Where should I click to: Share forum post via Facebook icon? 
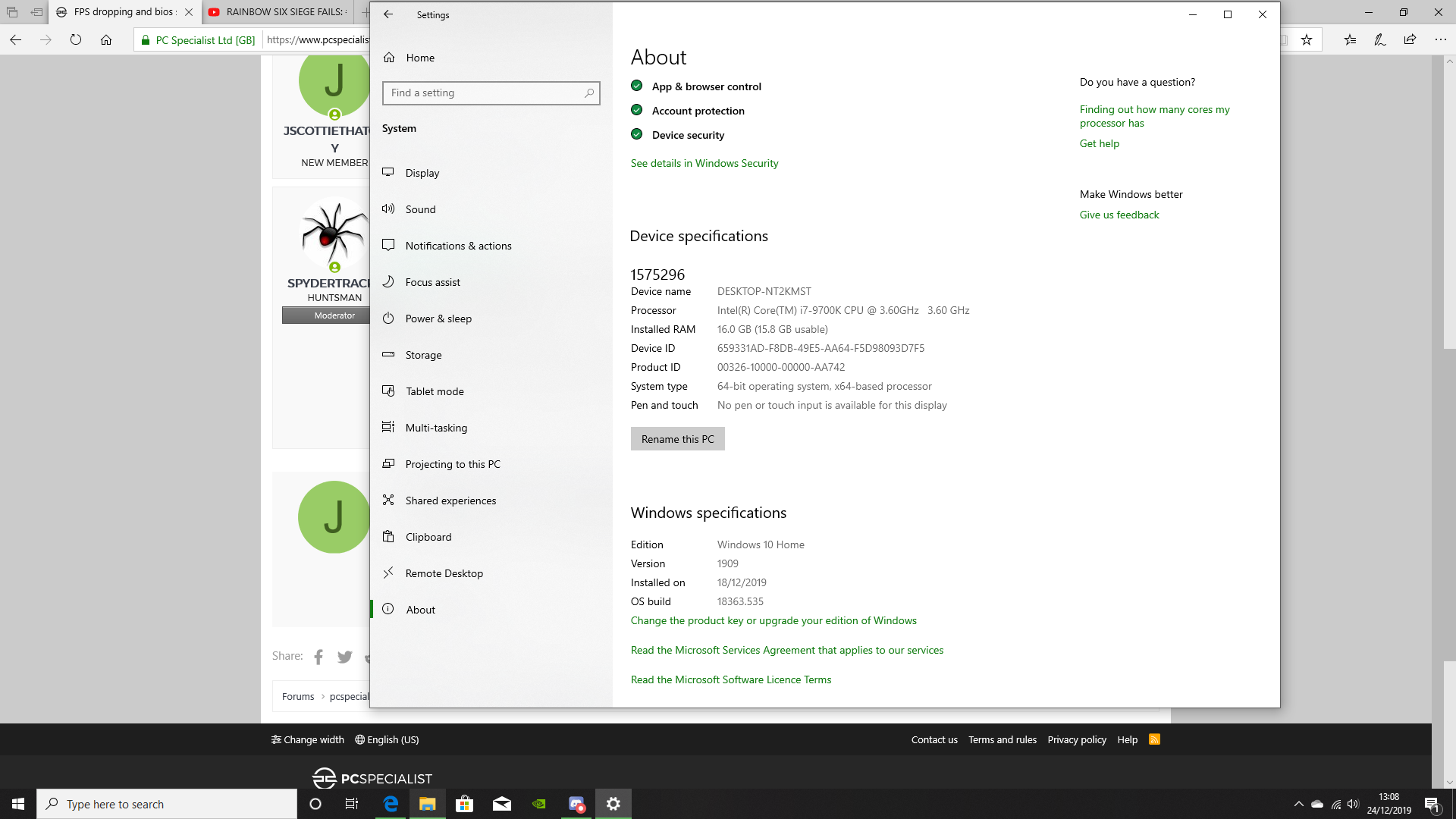[318, 657]
